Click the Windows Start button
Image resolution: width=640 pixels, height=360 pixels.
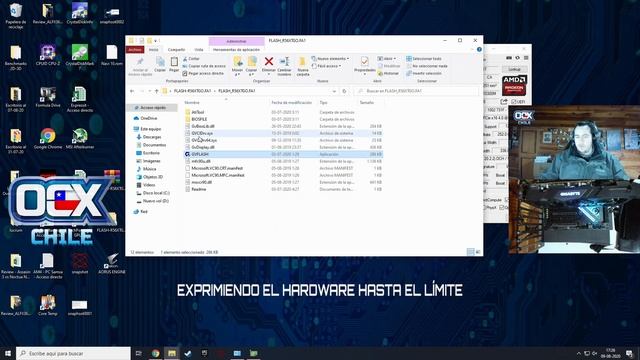8,353
